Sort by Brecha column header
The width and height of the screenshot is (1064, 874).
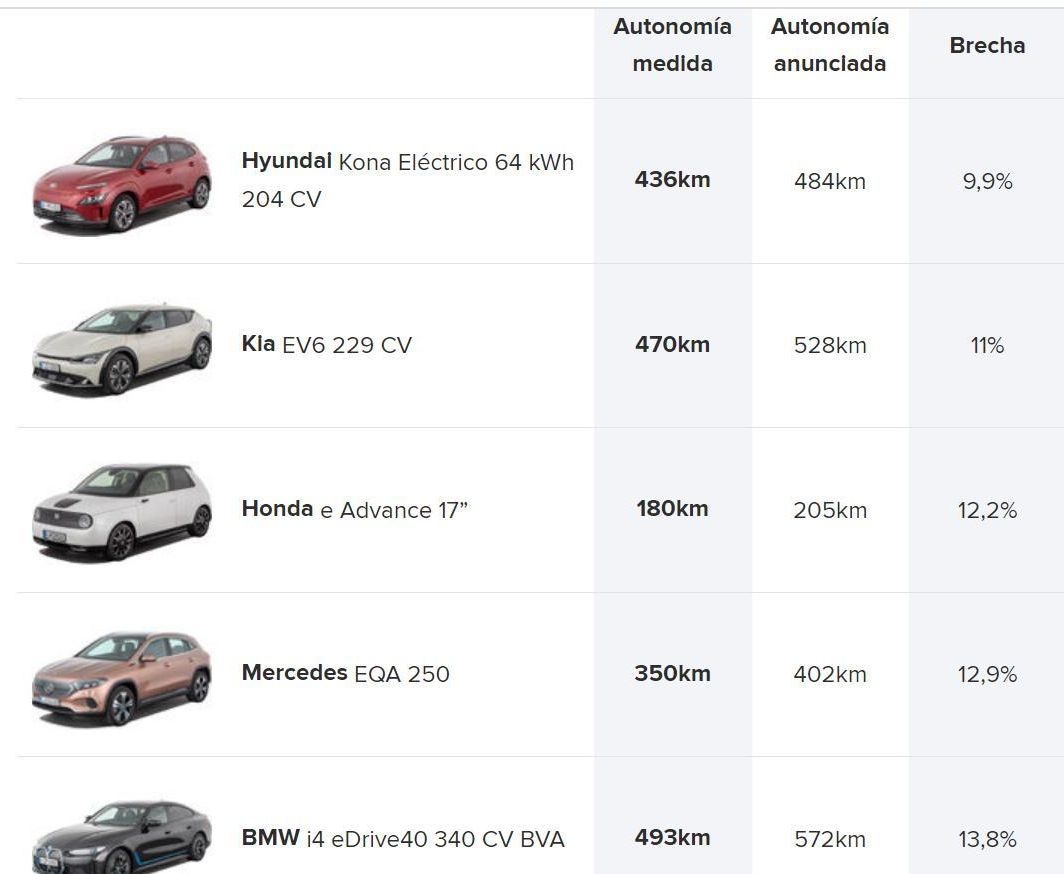[987, 45]
